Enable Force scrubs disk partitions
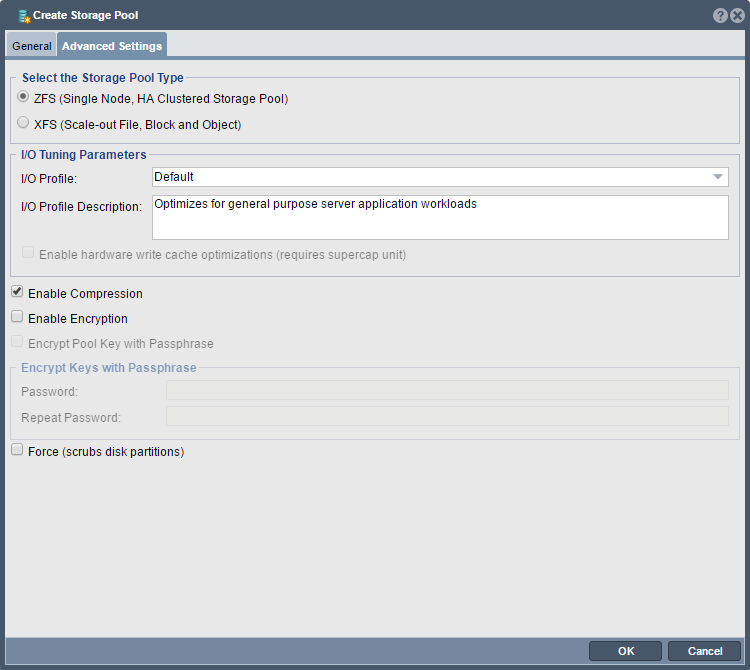750x670 pixels. tap(17, 449)
